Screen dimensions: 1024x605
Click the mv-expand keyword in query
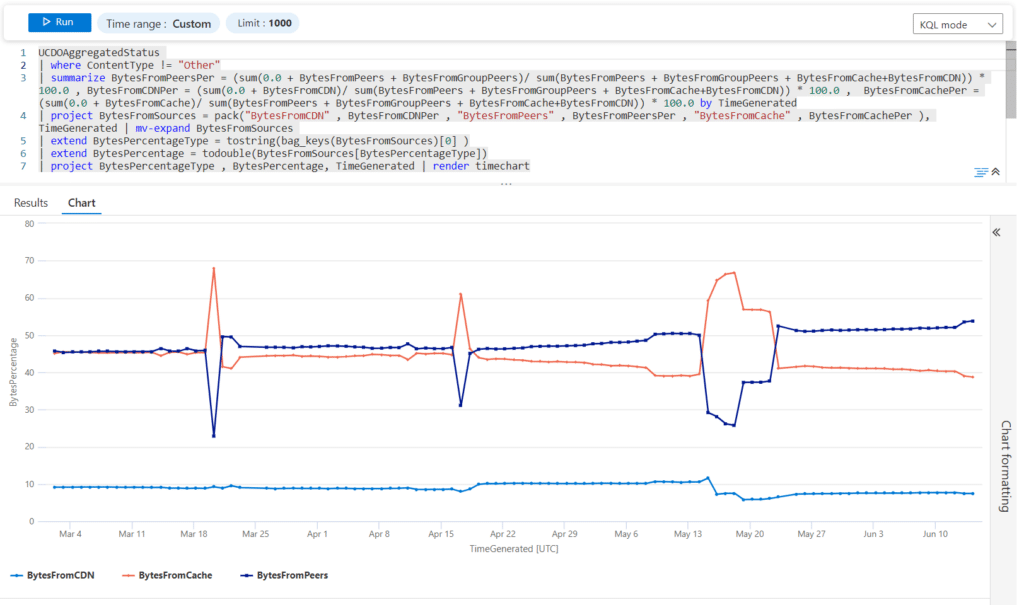163,128
